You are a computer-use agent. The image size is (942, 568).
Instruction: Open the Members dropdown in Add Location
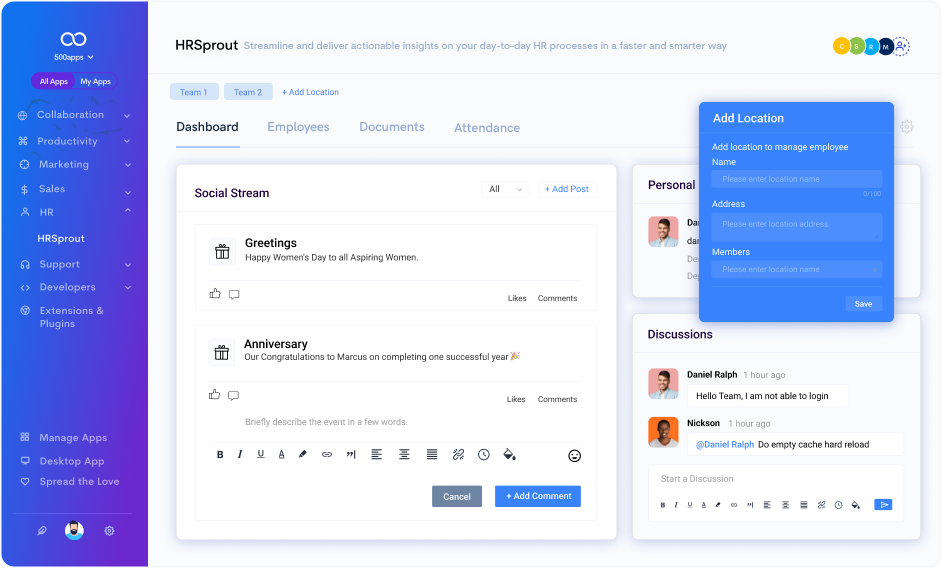(797, 269)
